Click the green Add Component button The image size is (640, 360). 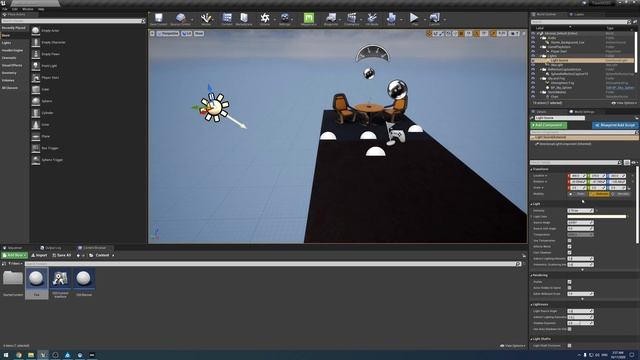click(549, 125)
